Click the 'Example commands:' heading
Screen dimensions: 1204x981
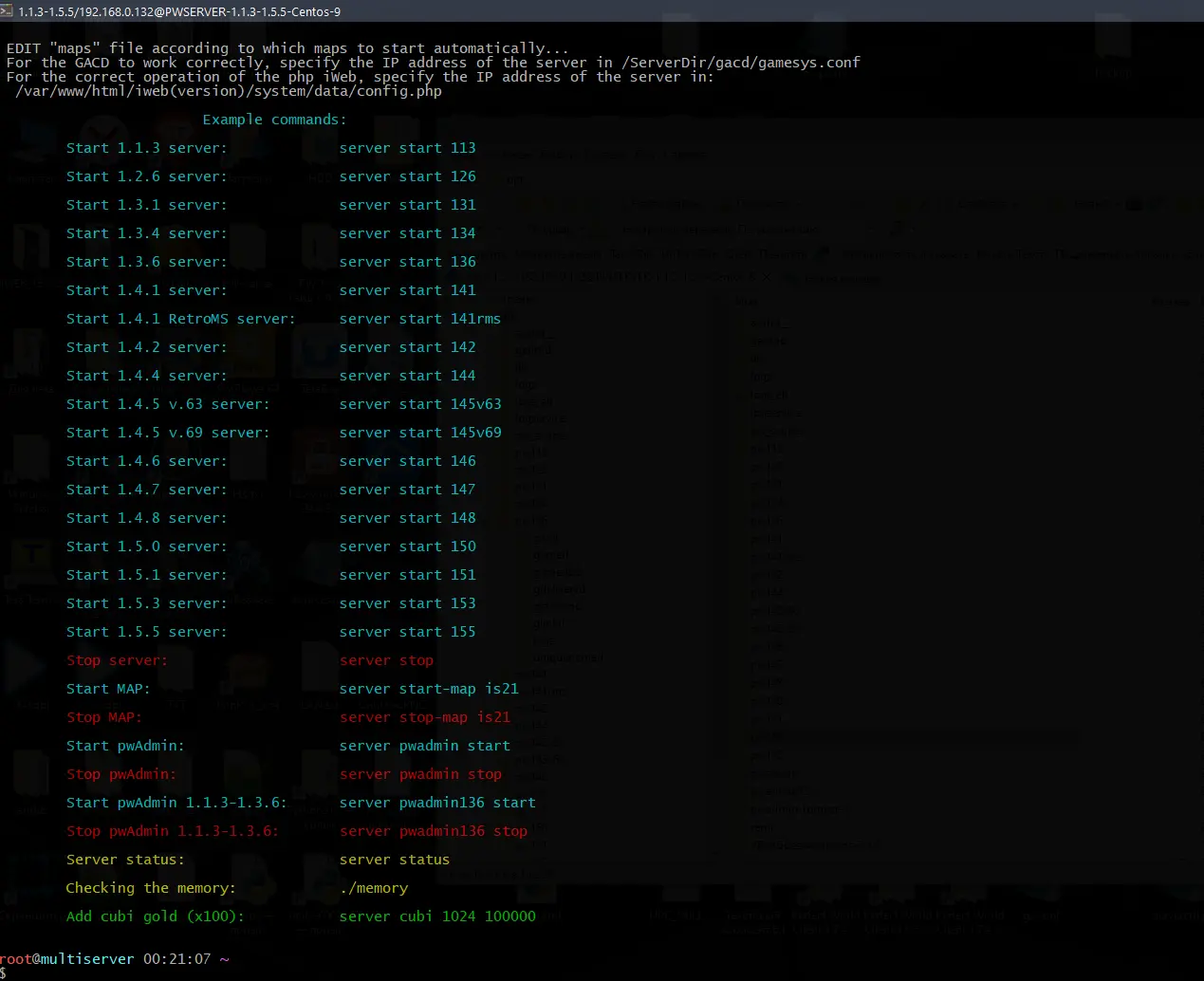click(275, 120)
